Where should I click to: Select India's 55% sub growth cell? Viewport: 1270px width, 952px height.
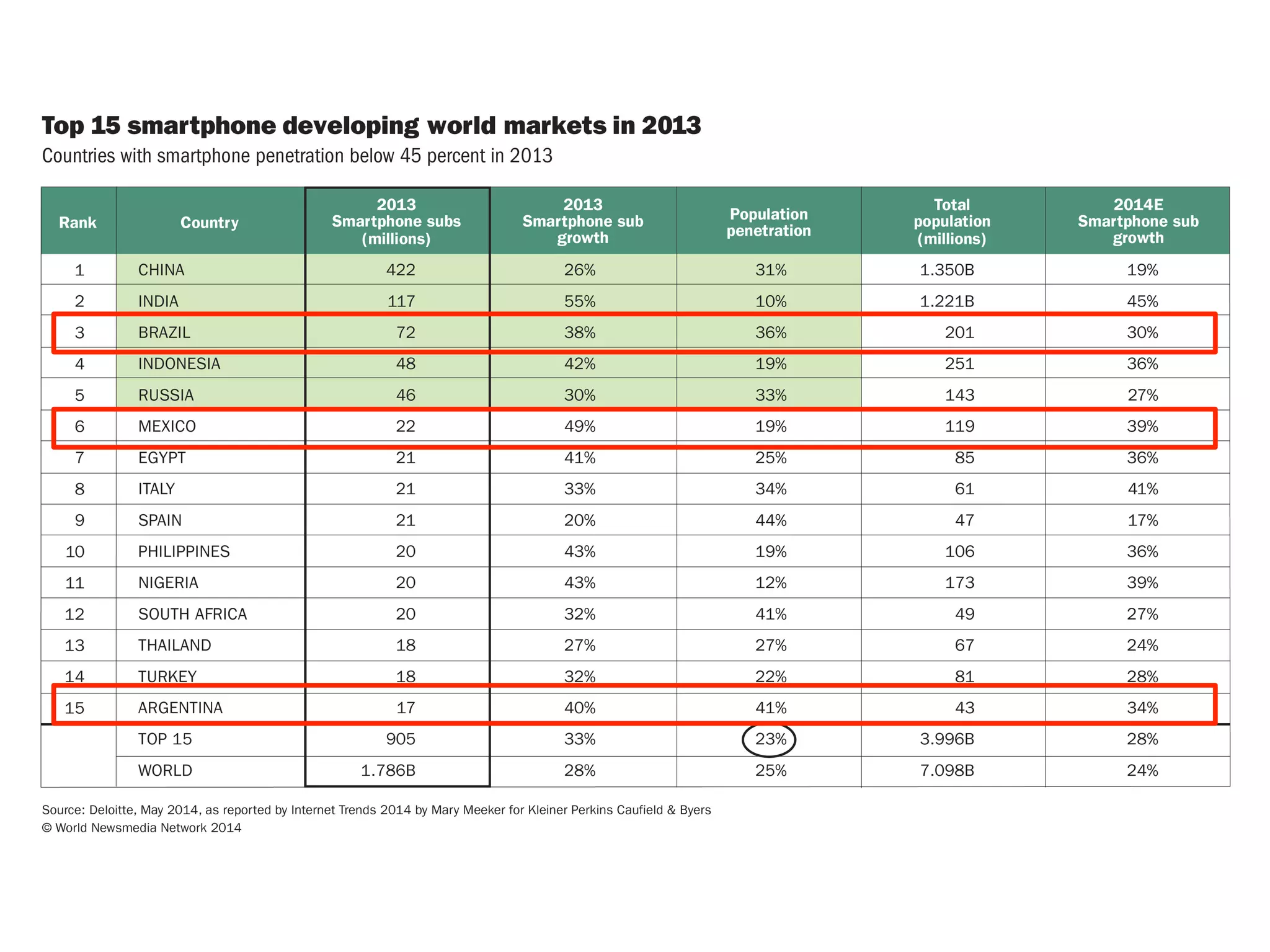(580, 301)
